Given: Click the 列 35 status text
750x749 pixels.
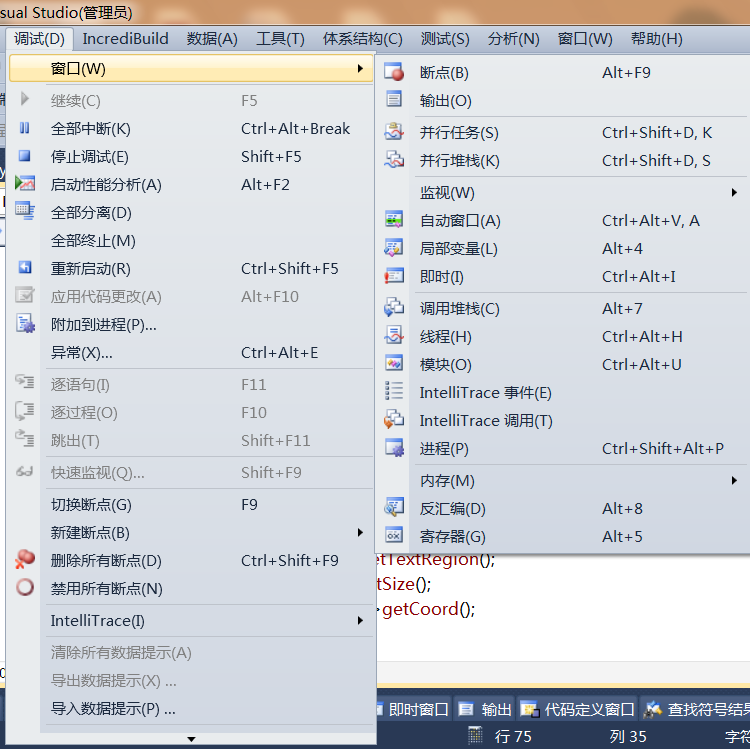Looking at the screenshot, I should (628, 736).
